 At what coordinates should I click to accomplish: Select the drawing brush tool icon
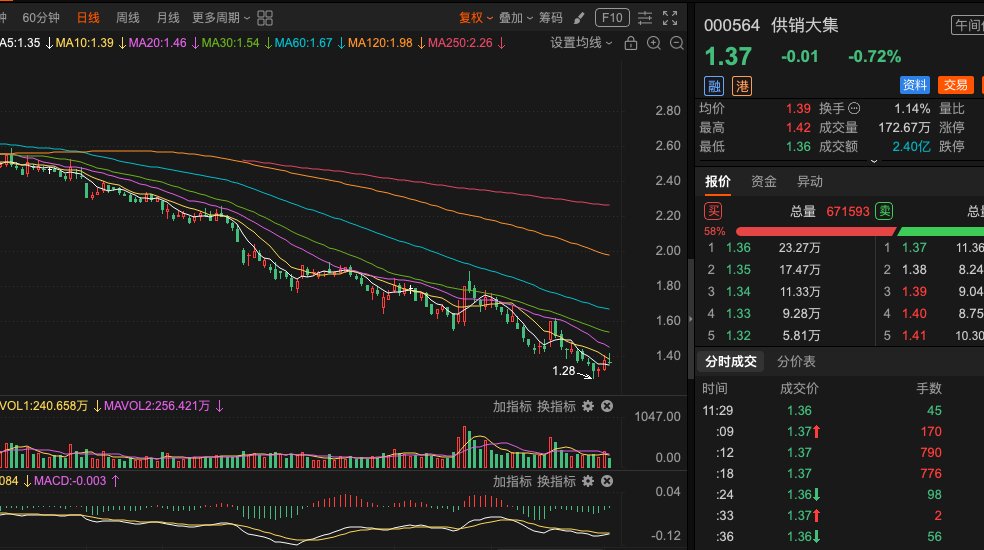(x=579, y=18)
